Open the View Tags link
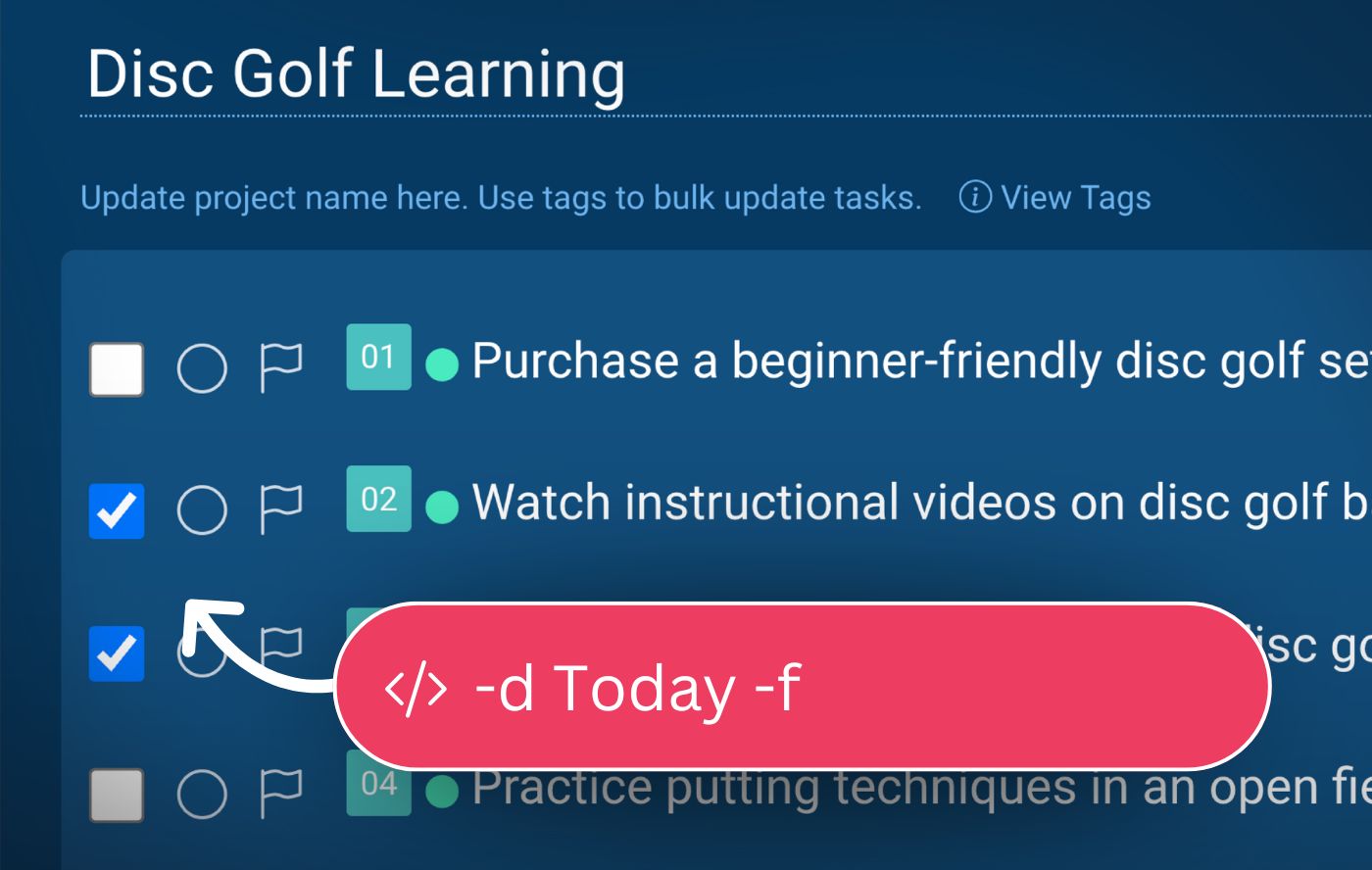 pos(1075,197)
